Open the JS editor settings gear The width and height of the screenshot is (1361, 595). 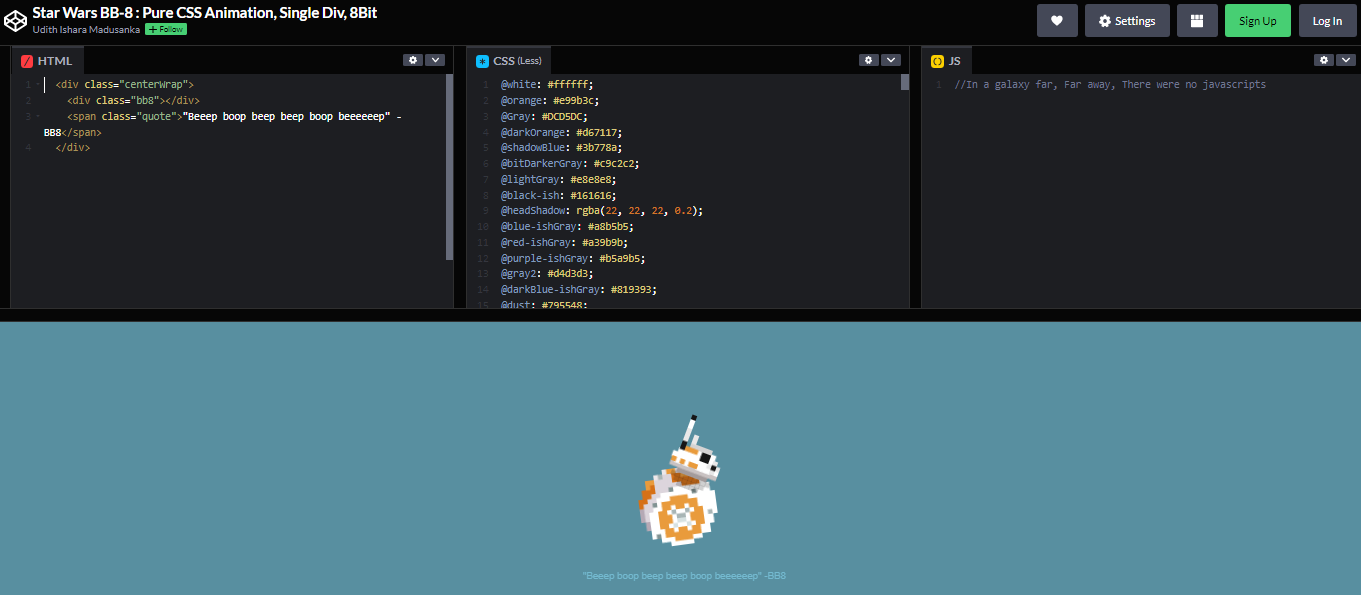(x=1323, y=59)
